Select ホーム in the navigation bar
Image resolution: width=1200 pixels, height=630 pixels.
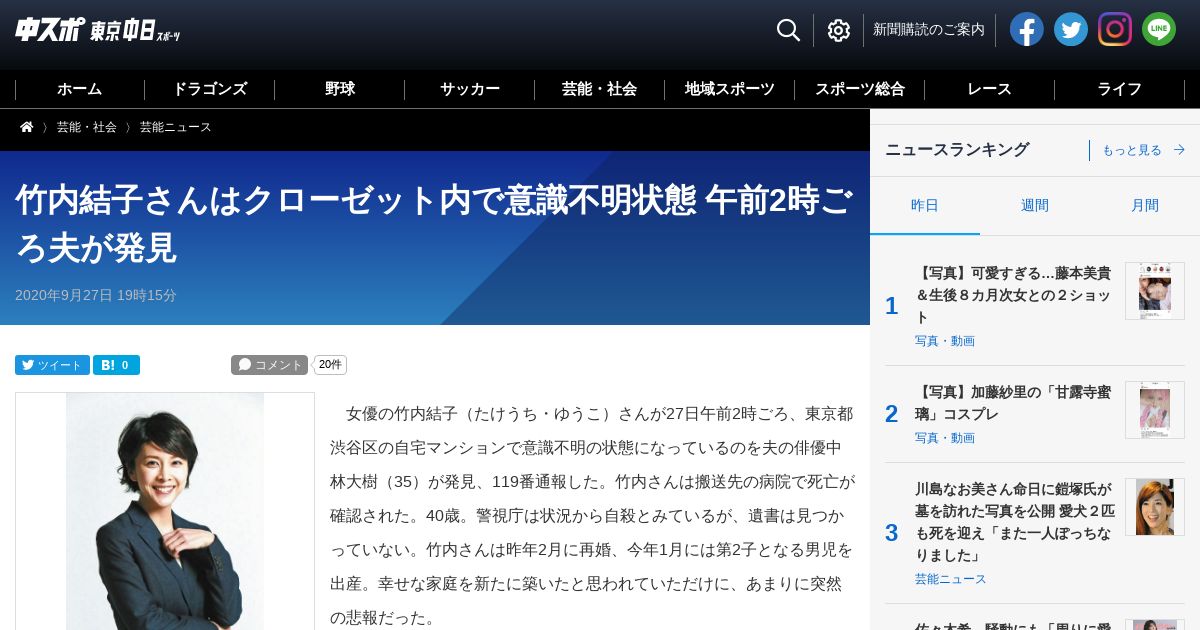[x=80, y=89]
